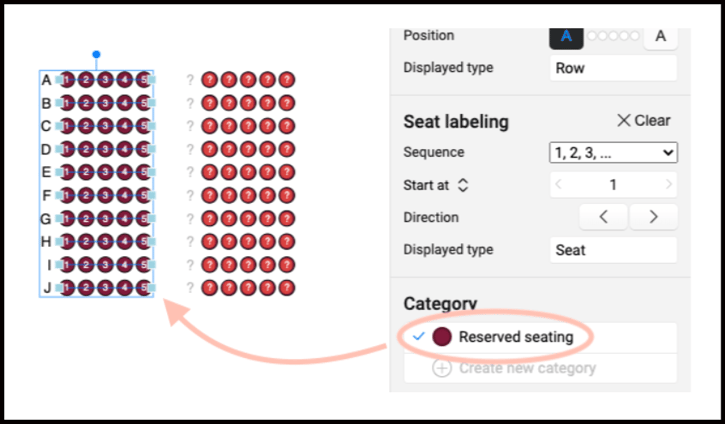Viewport: 725px width, 424px height.
Task: Increase Start at value with right chevron
Action: [x=668, y=185]
